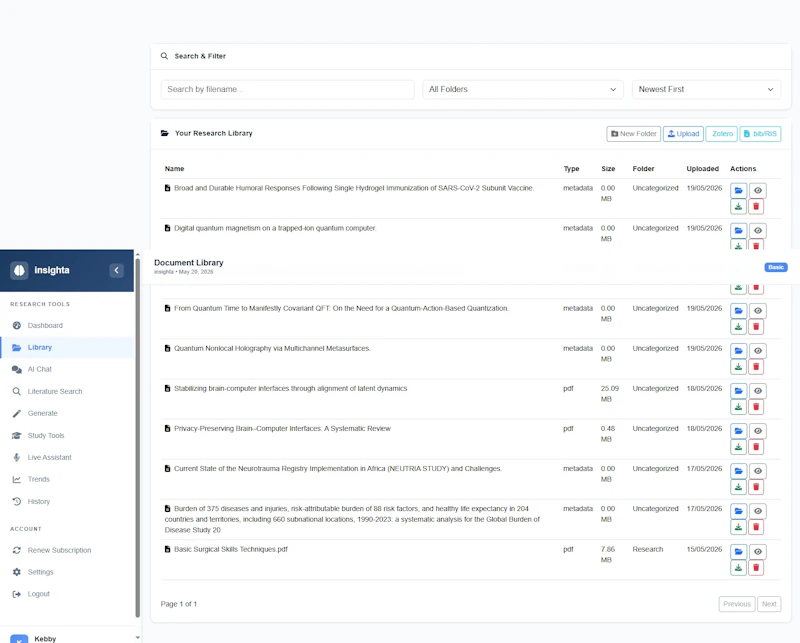Delete the Broad and Durable Humoral Responses document

756,207
